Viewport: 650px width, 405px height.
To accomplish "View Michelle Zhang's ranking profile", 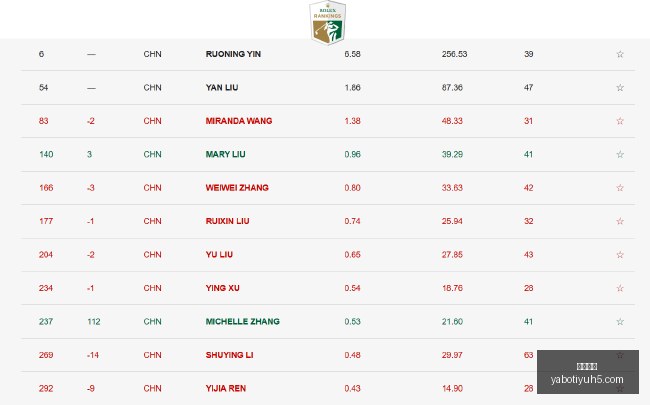I will (243, 321).
